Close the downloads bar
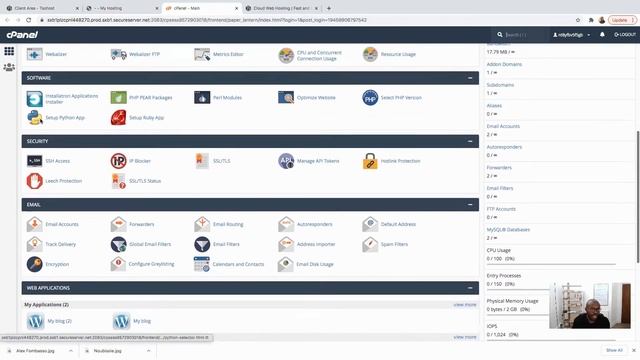 633,350
